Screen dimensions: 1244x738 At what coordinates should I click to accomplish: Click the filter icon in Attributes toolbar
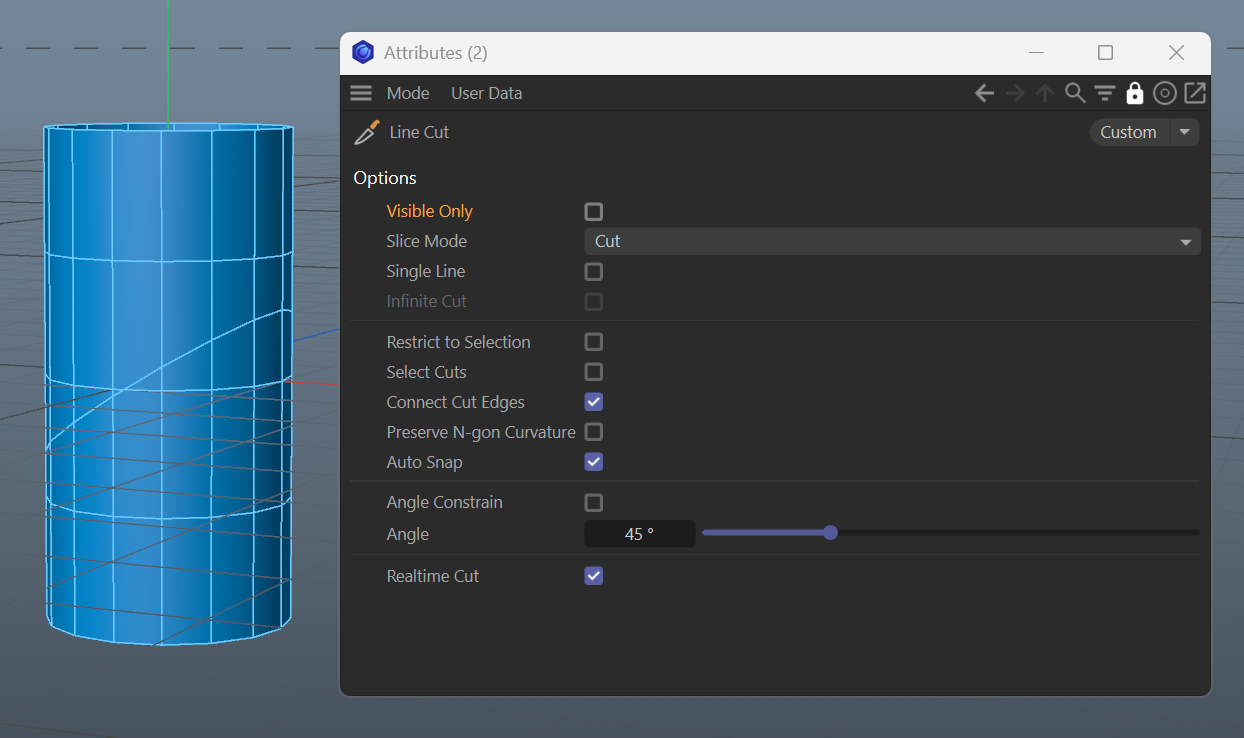click(x=1105, y=93)
